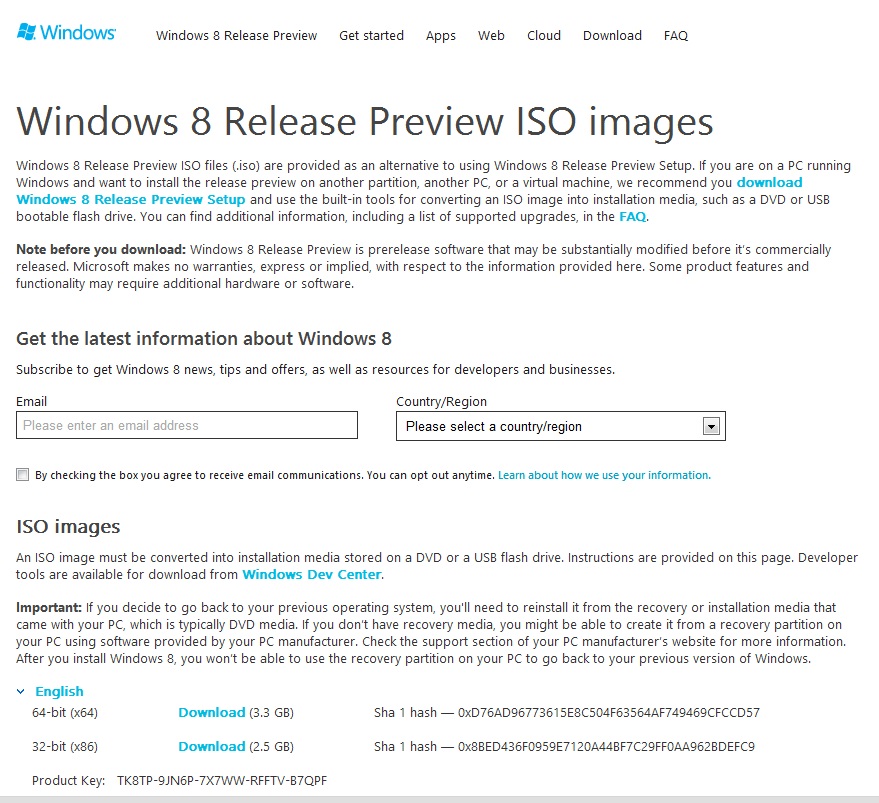Click the 64-bit Sha 1 hash value
This screenshot has width=879, height=803.
[x=609, y=713]
